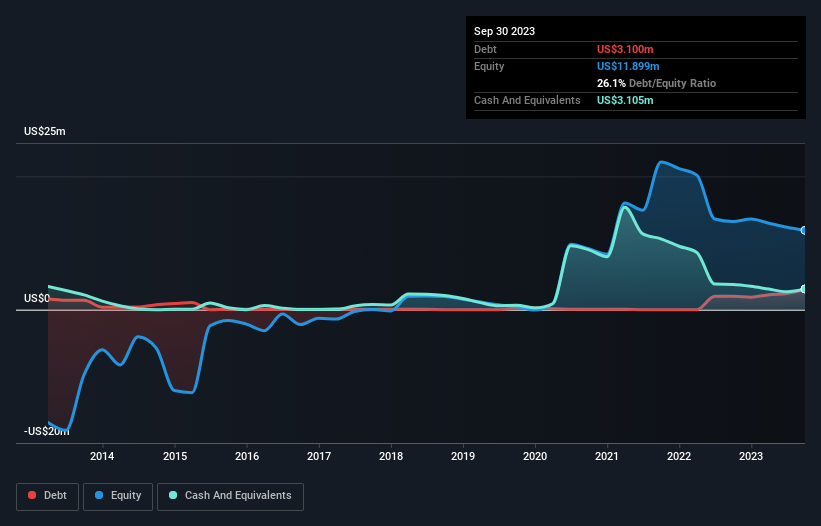Image resolution: width=821 pixels, height=526 pixels.
Task: Click the 2015 x-axis label
Action: click(175, 456)
